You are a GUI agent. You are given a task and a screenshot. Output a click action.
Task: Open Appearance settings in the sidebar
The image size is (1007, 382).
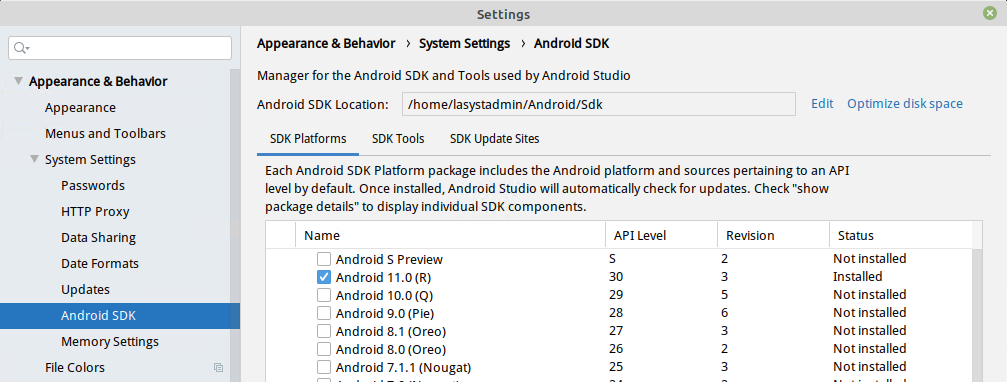(x=80, y=108)
